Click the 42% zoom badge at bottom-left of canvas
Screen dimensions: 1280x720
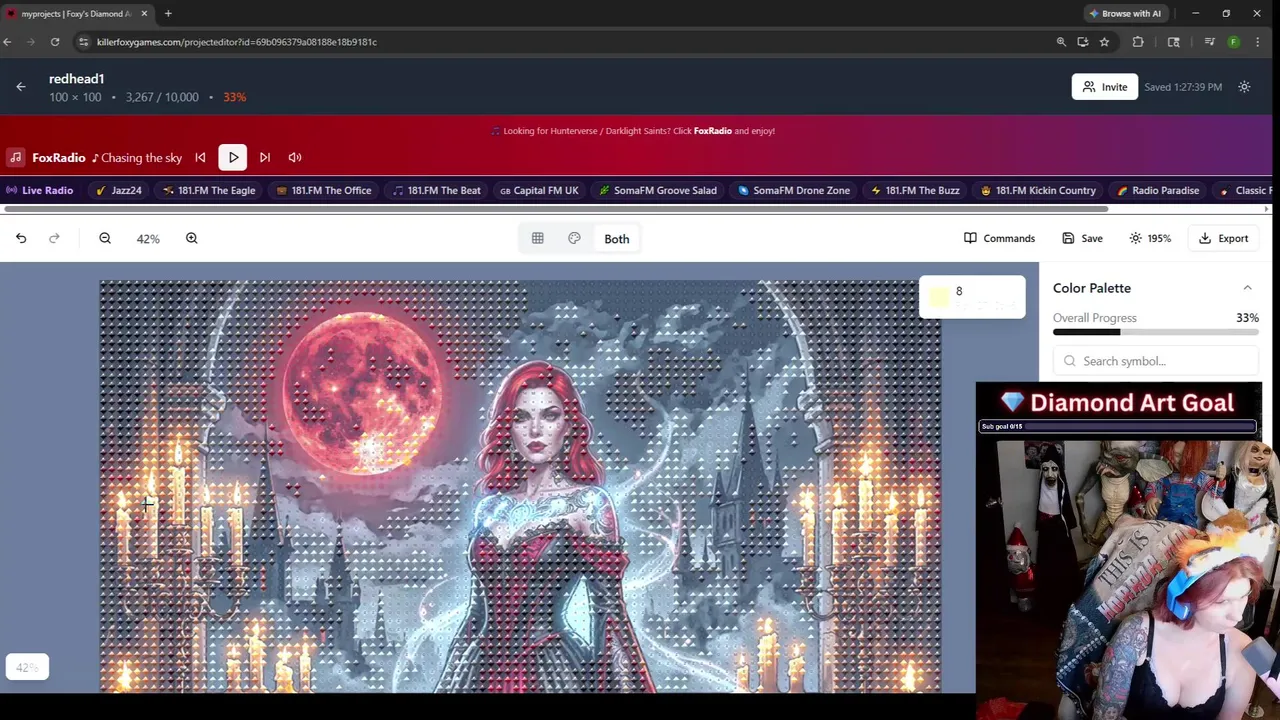(27, 667)
